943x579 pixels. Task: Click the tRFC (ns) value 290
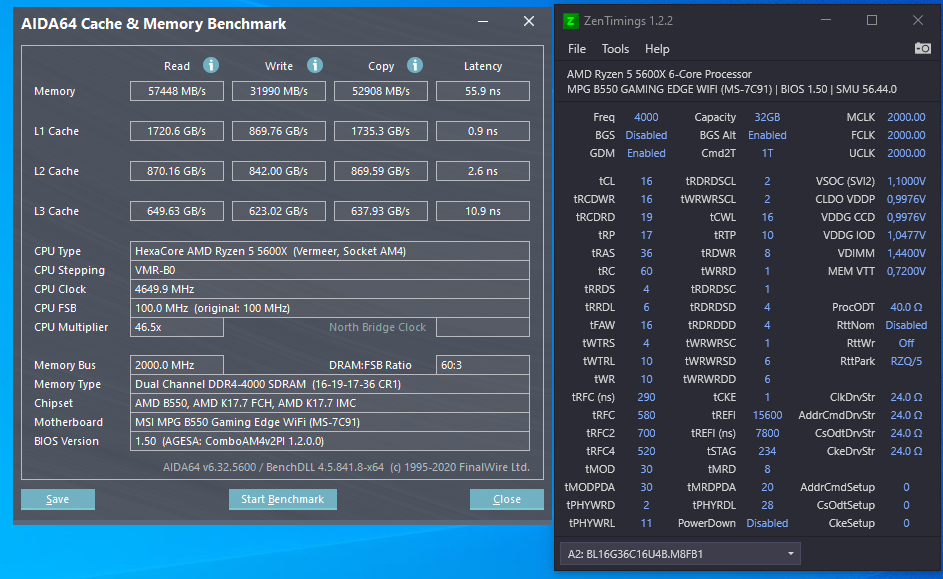(x=646, y=397)
